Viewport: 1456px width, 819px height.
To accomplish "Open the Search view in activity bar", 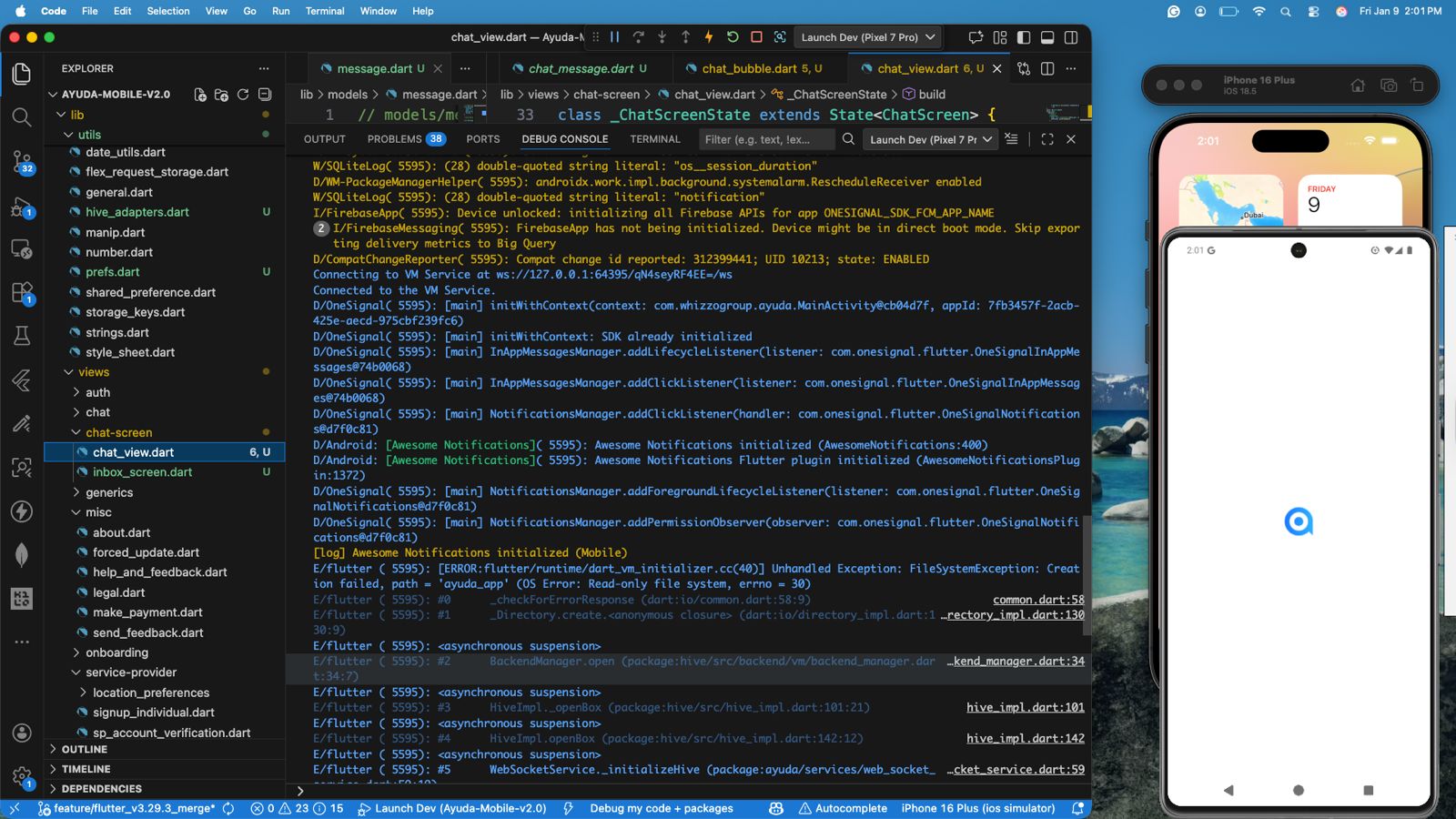I will (x=22, y=117).
